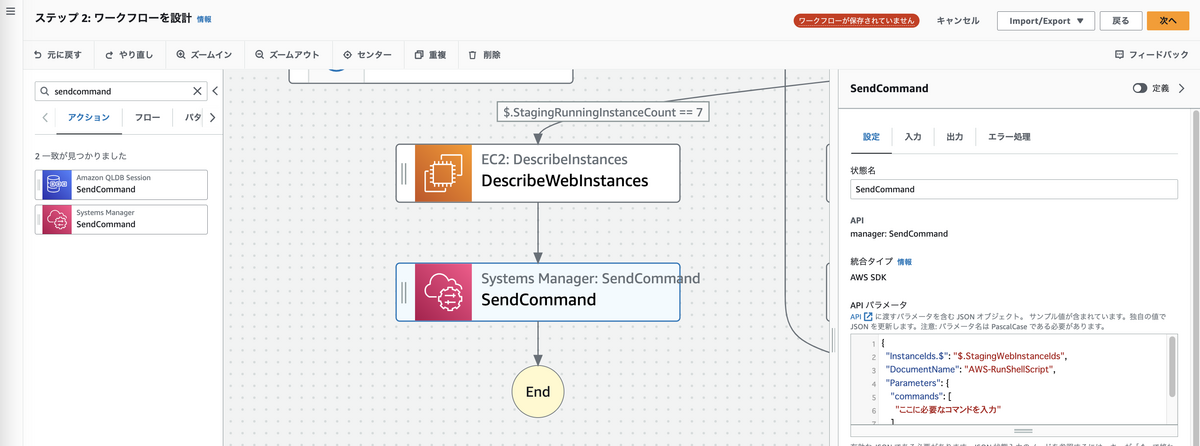Select the Systems Manager SendCommand action icon

pyautogui.click(x=58, y=219)
